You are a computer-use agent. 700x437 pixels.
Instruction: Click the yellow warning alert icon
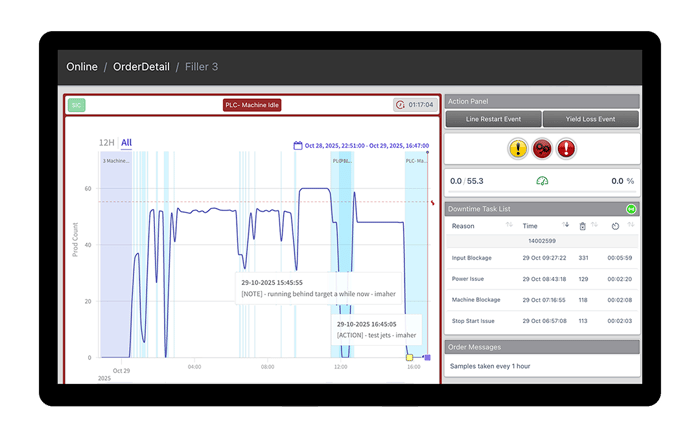coord(517,148)
